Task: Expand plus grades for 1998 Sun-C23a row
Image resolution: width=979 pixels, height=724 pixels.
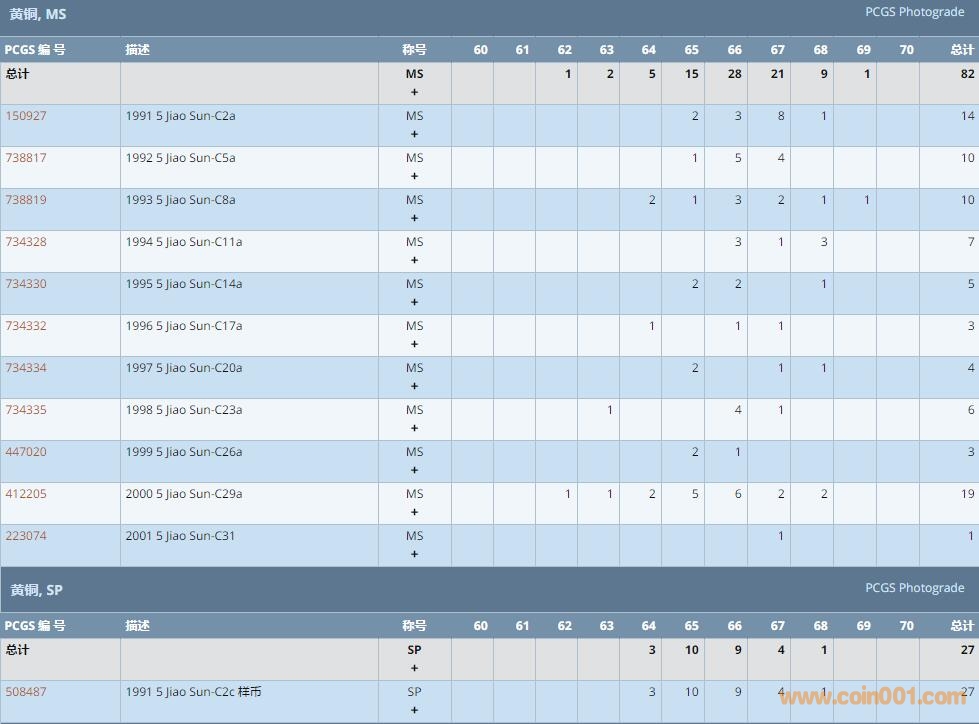Action: tap(414, 428)
